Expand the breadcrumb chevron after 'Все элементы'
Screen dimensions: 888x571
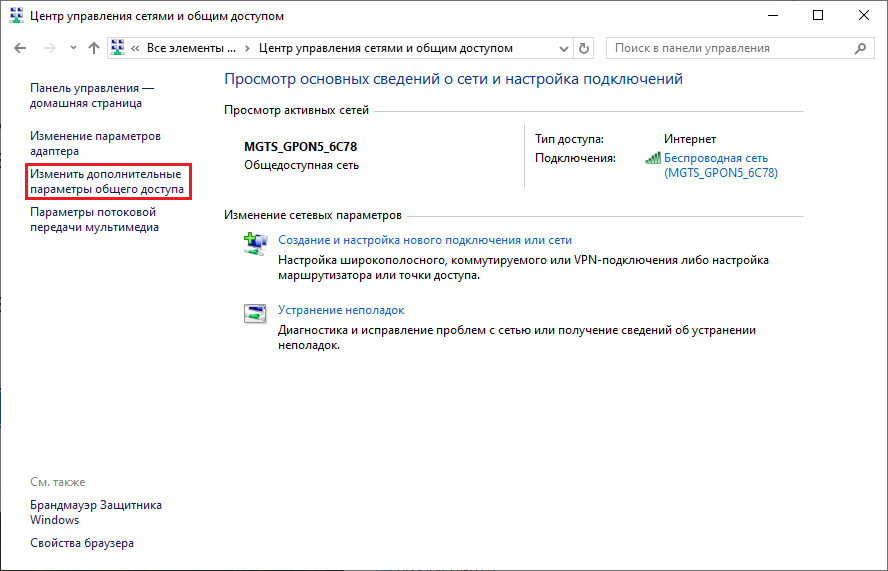point(248,48)
